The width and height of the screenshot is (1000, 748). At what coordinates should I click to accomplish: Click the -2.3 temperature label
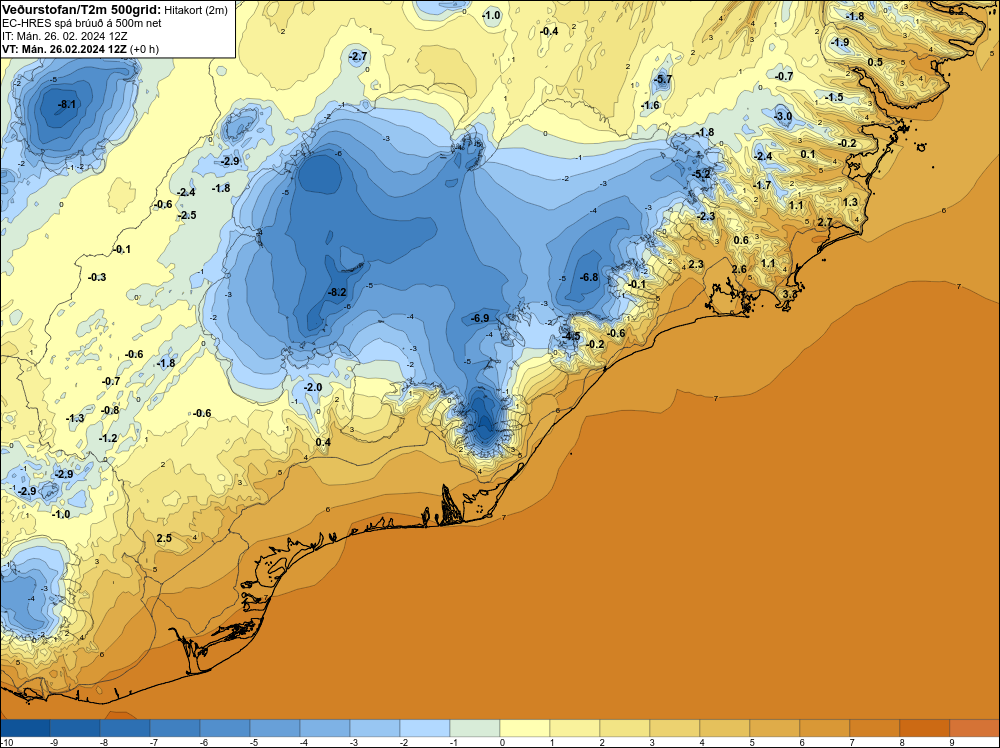[x=705, y=216]
